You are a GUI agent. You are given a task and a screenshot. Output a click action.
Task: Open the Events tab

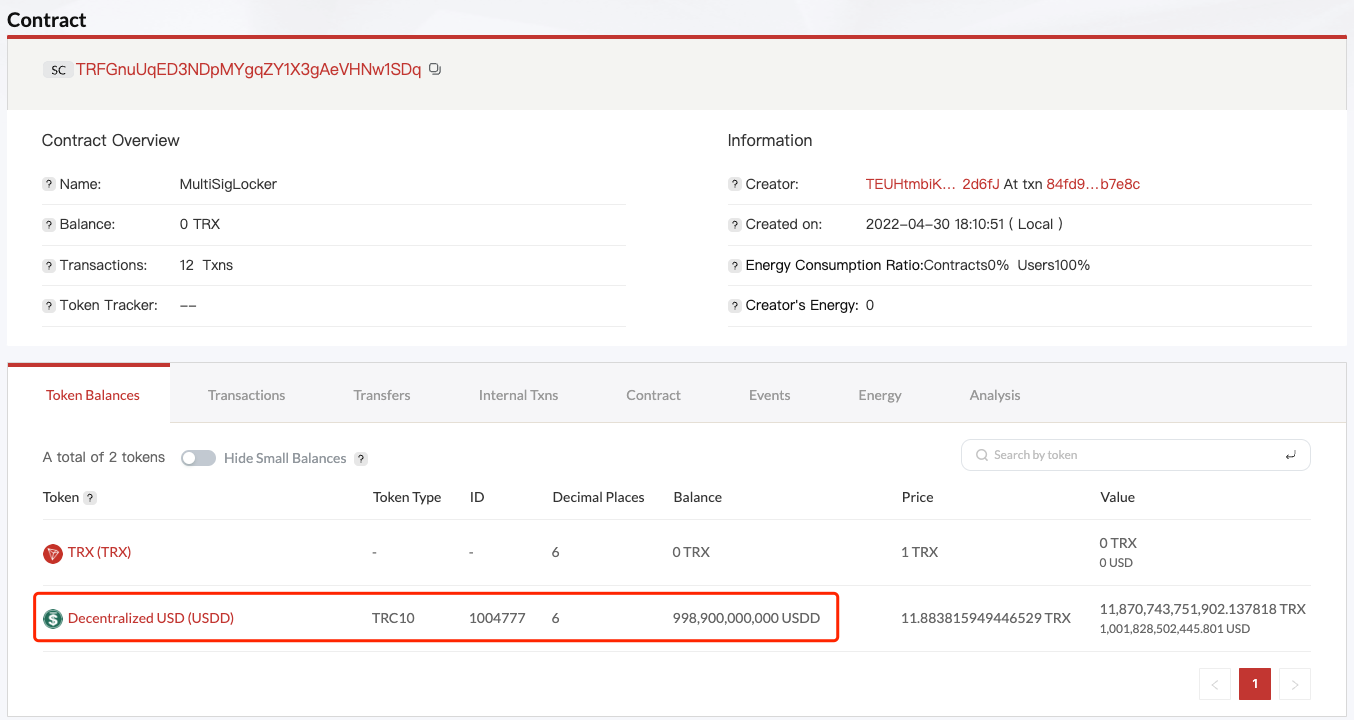tap(769, 395)
